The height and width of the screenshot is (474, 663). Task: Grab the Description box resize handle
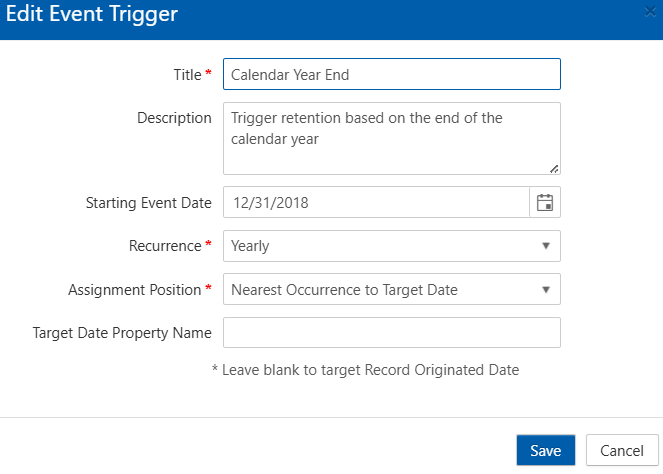(554, 168)
